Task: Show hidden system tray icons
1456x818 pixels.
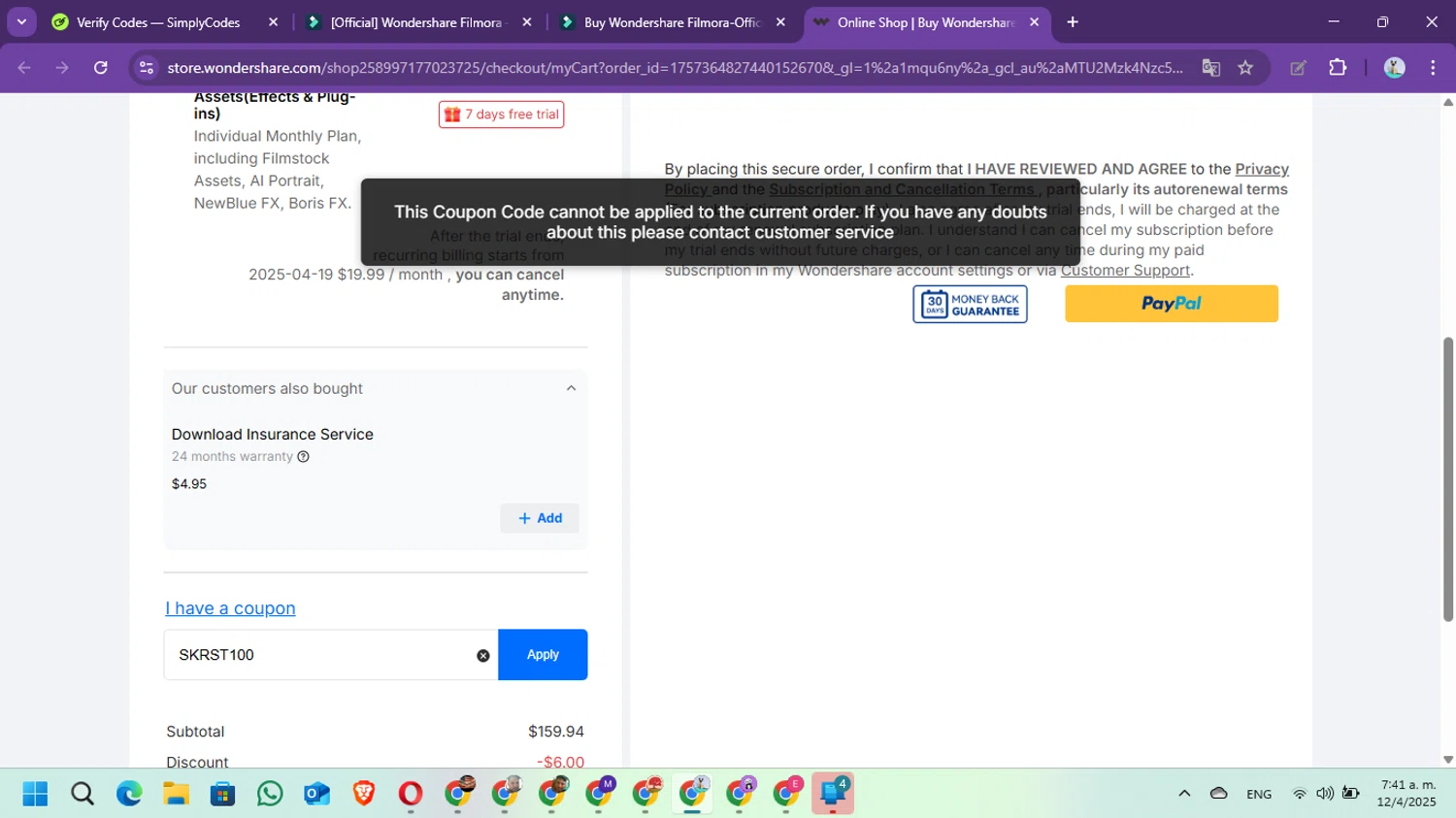Action: 1184,794
